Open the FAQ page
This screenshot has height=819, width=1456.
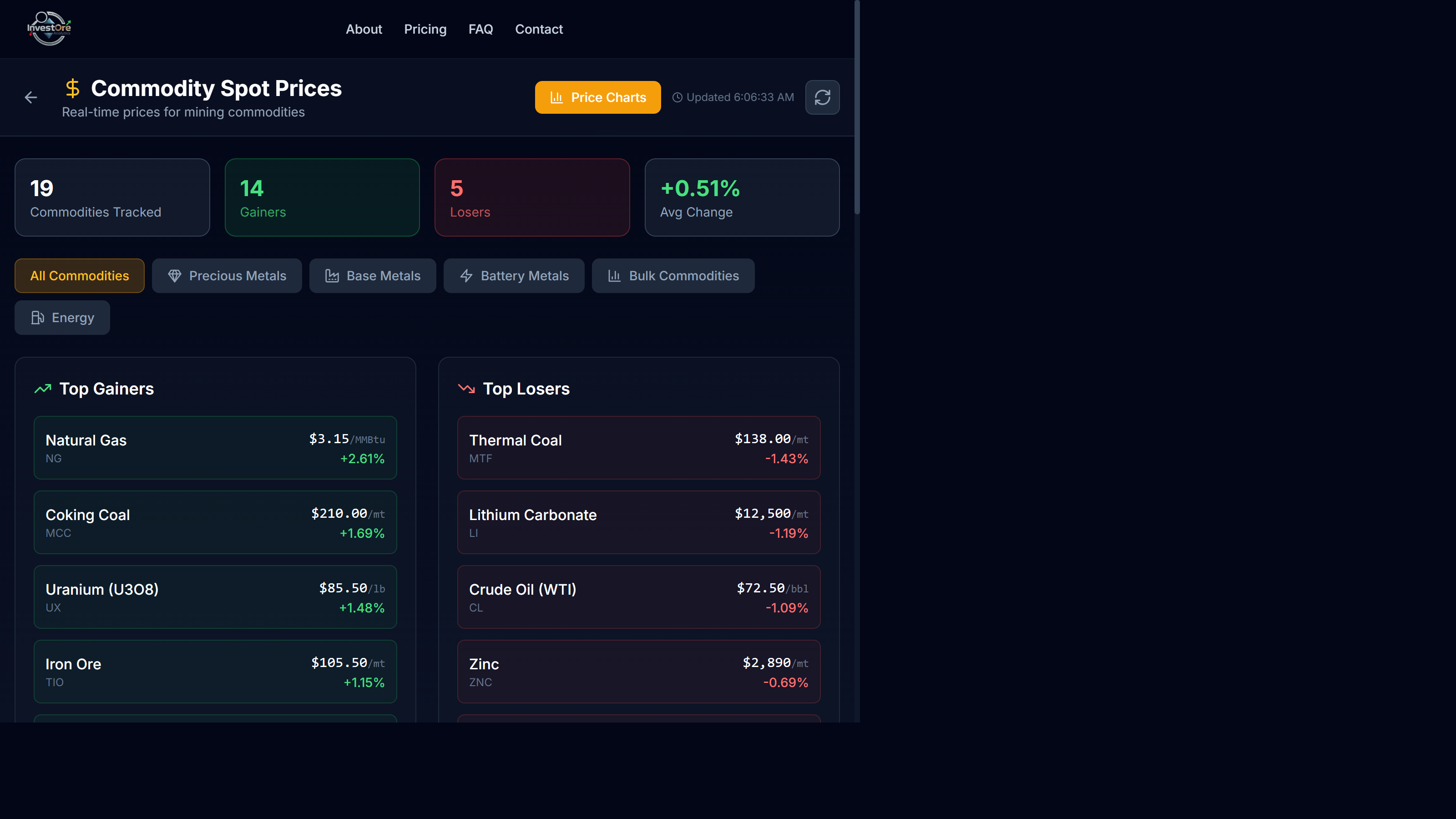(480, 29)
